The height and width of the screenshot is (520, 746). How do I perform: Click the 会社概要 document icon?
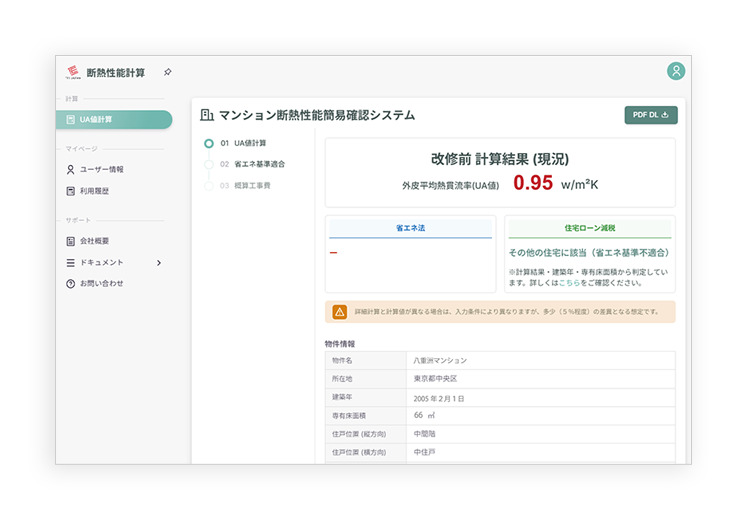[70, 241]
